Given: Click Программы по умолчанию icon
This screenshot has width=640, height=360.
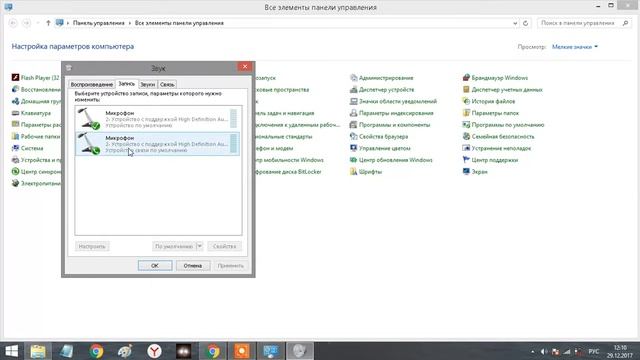Looking at the screenshot, I should [x=466, y=125].
